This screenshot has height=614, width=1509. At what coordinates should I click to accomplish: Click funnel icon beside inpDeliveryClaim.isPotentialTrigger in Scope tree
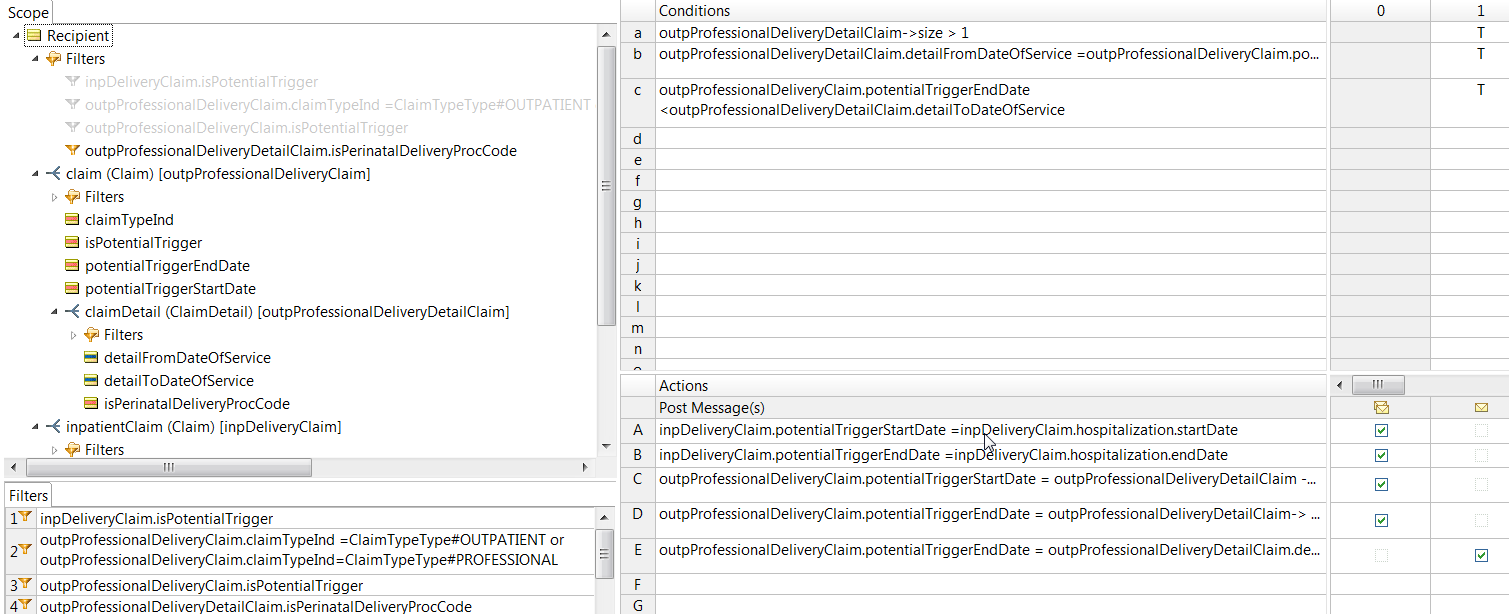[72, 82]
